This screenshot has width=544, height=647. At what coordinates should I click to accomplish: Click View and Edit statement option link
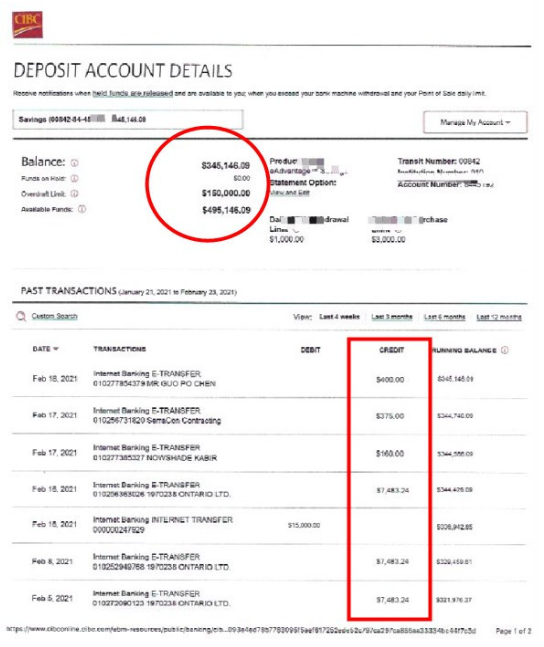pos(290,193)
